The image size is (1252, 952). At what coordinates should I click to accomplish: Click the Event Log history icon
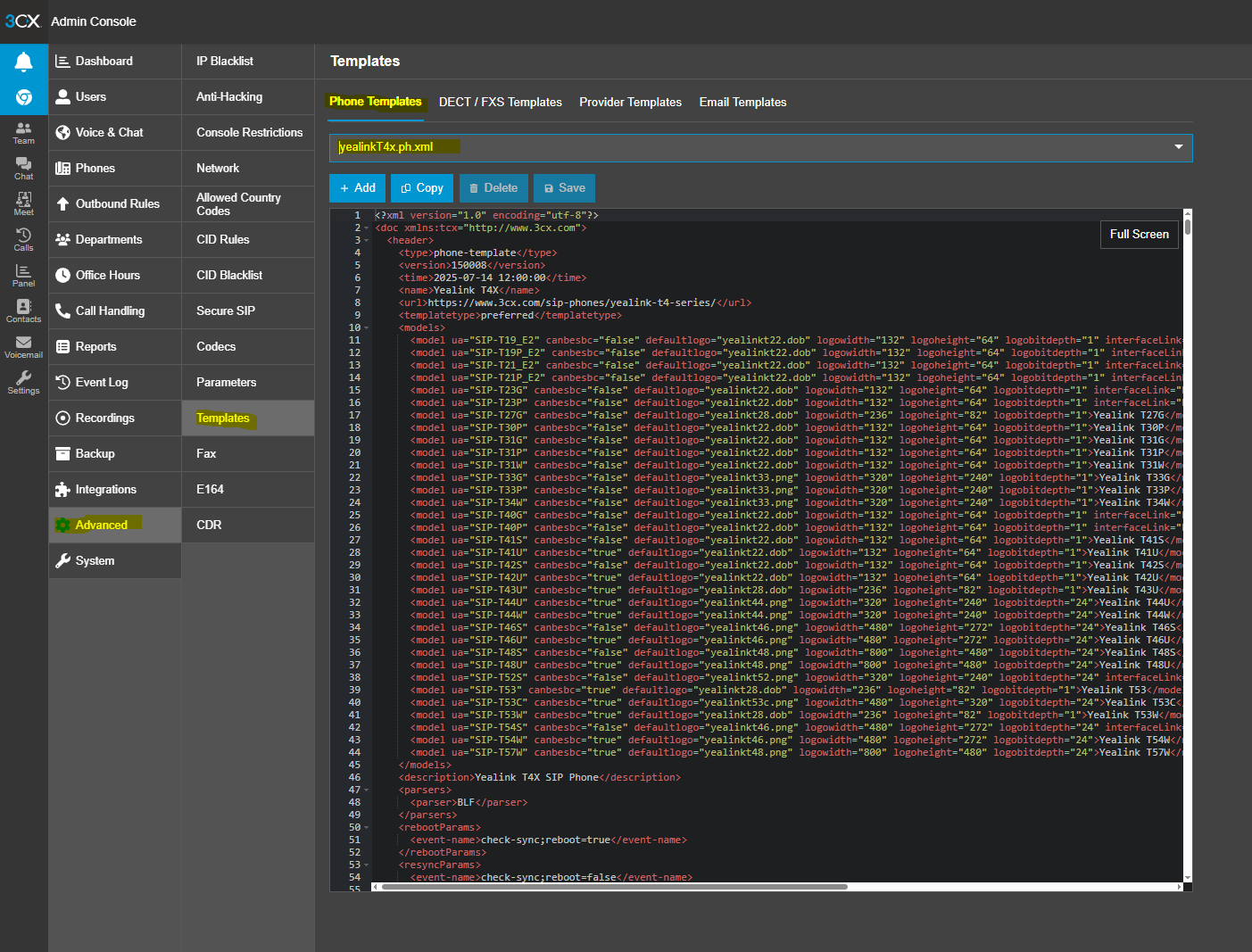(x=62, y=382)
